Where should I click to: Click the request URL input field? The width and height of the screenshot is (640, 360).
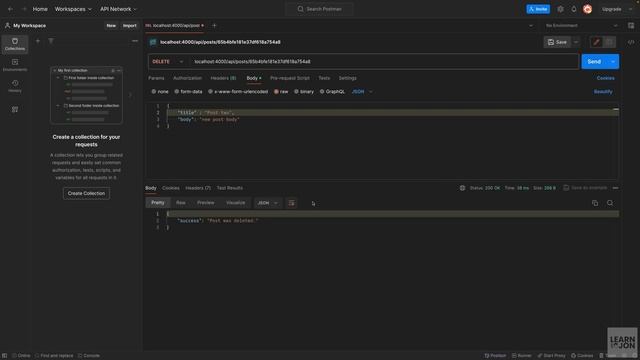click(384, 62)
